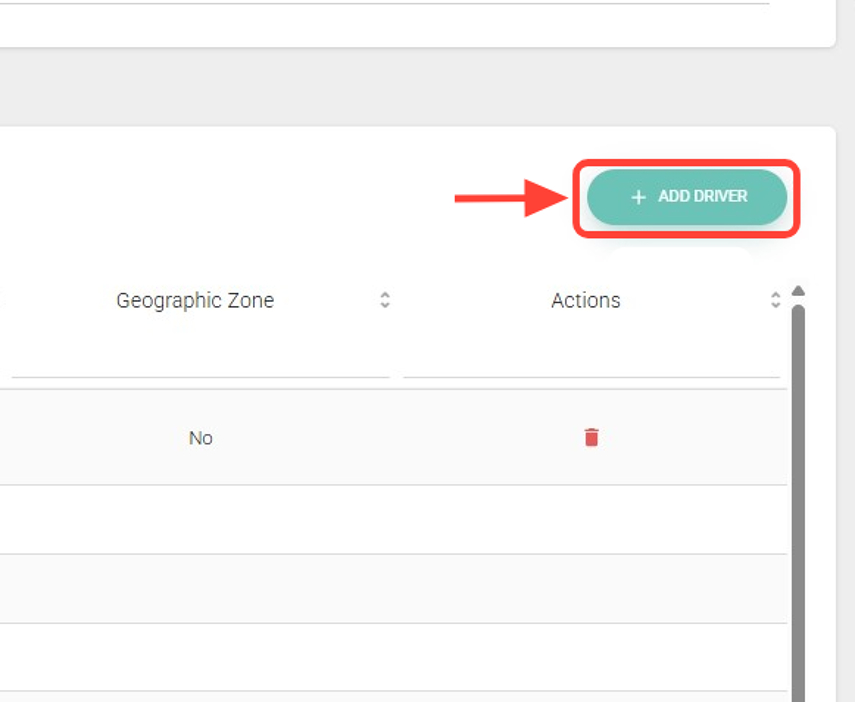The image size is (855, 702).
Task: Focus the filter field under Geographic Zone
Action: tap(200, 362)
